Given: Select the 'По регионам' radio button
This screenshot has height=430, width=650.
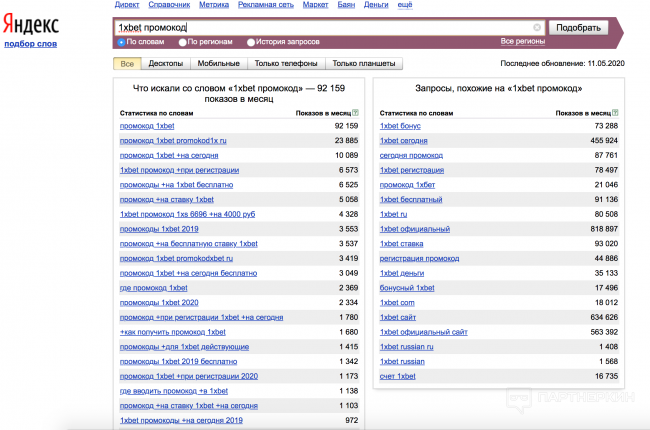Looking at the screenshot, I should [x=182, y=42].
